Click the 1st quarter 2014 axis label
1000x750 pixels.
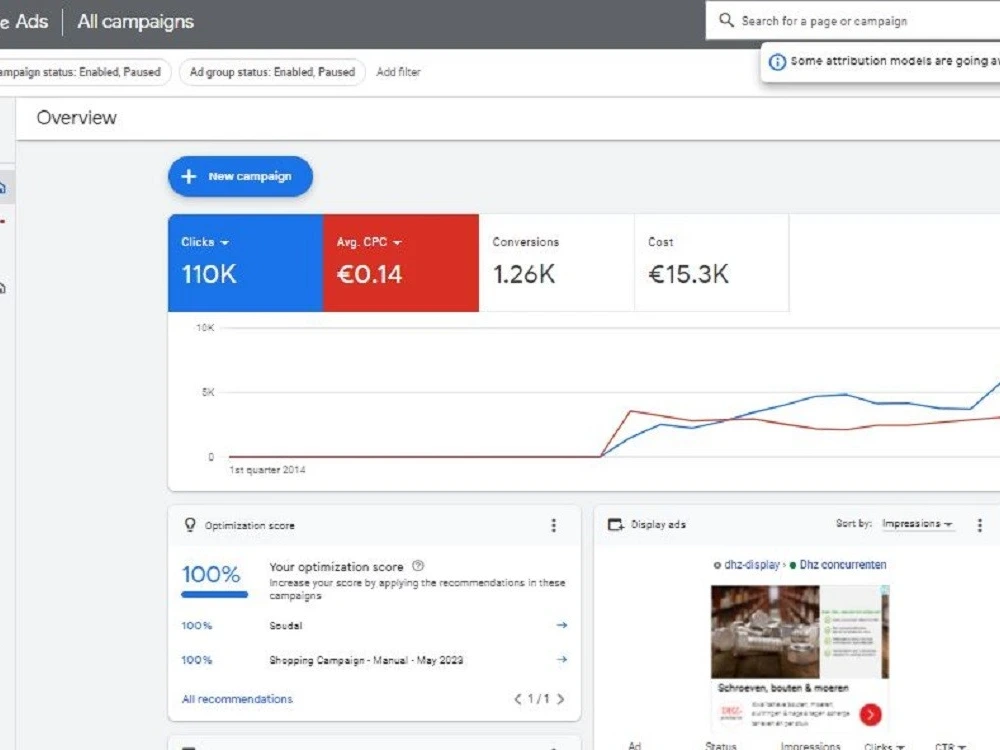click(x=267, y=470)
